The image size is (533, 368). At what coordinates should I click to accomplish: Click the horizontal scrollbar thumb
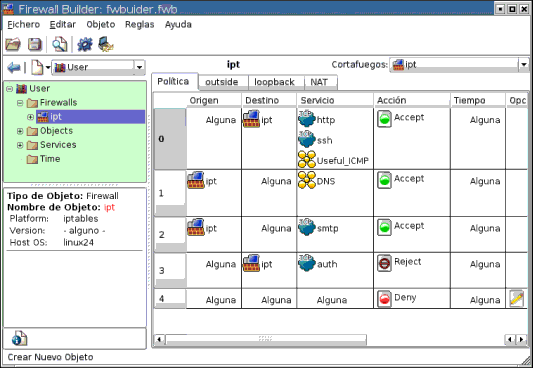pyautogui.click(x=266, y=339)
